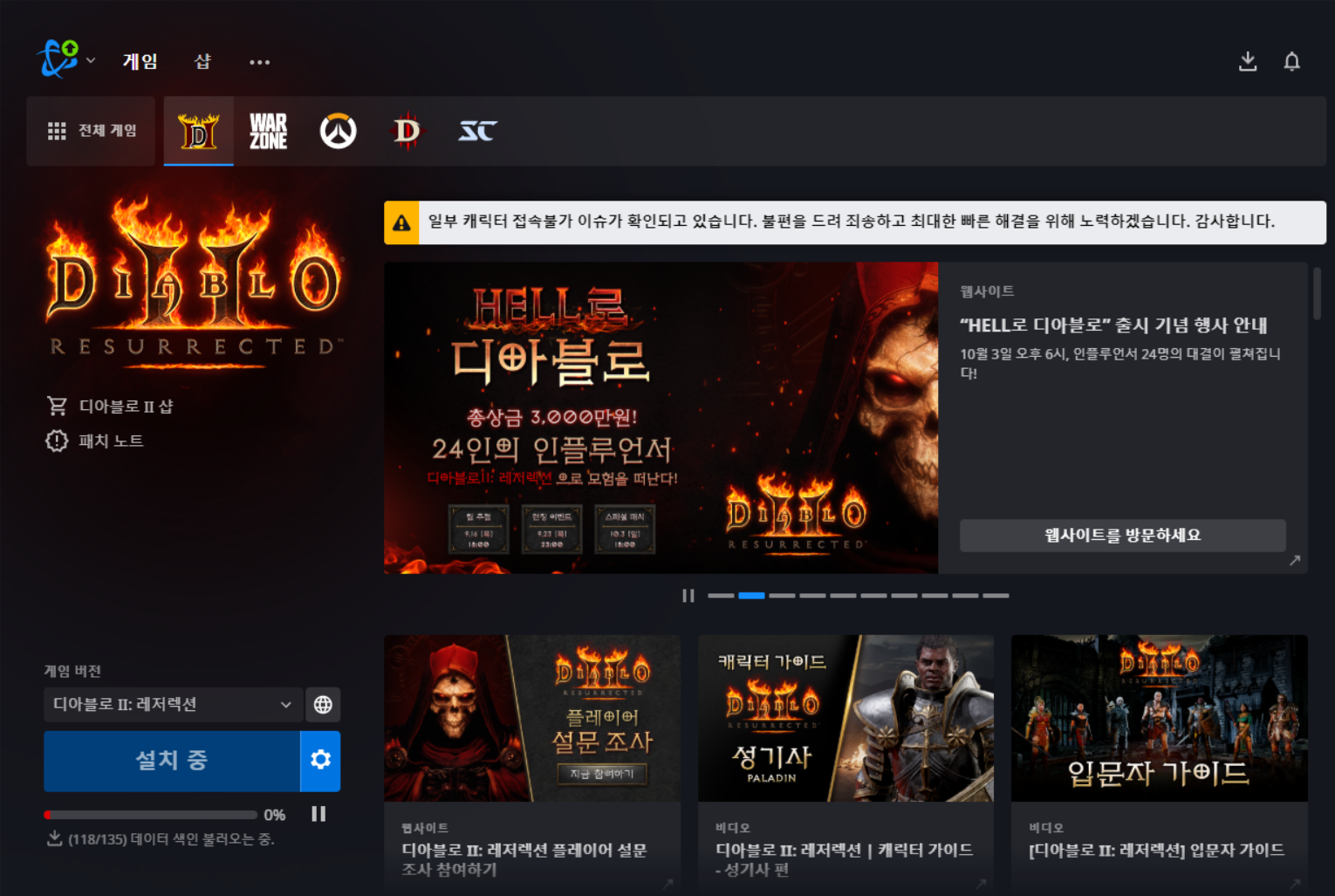Pause the installation
1335x896 pixels.
point(318,814)
